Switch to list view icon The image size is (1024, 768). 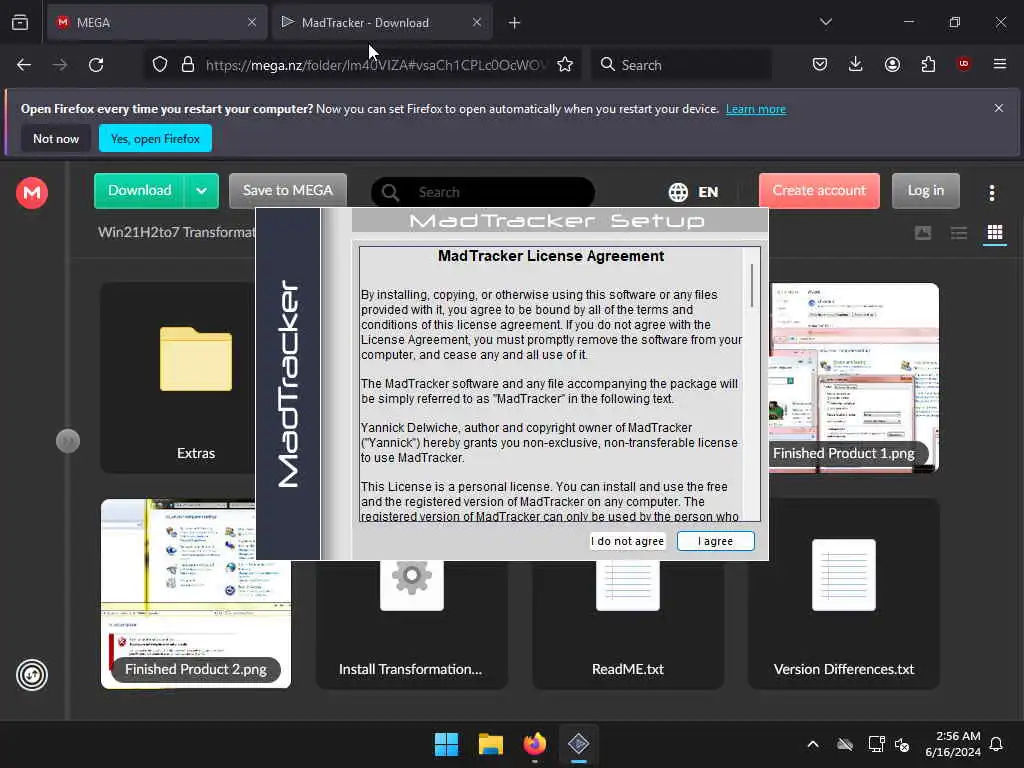(x=959, y=233)
